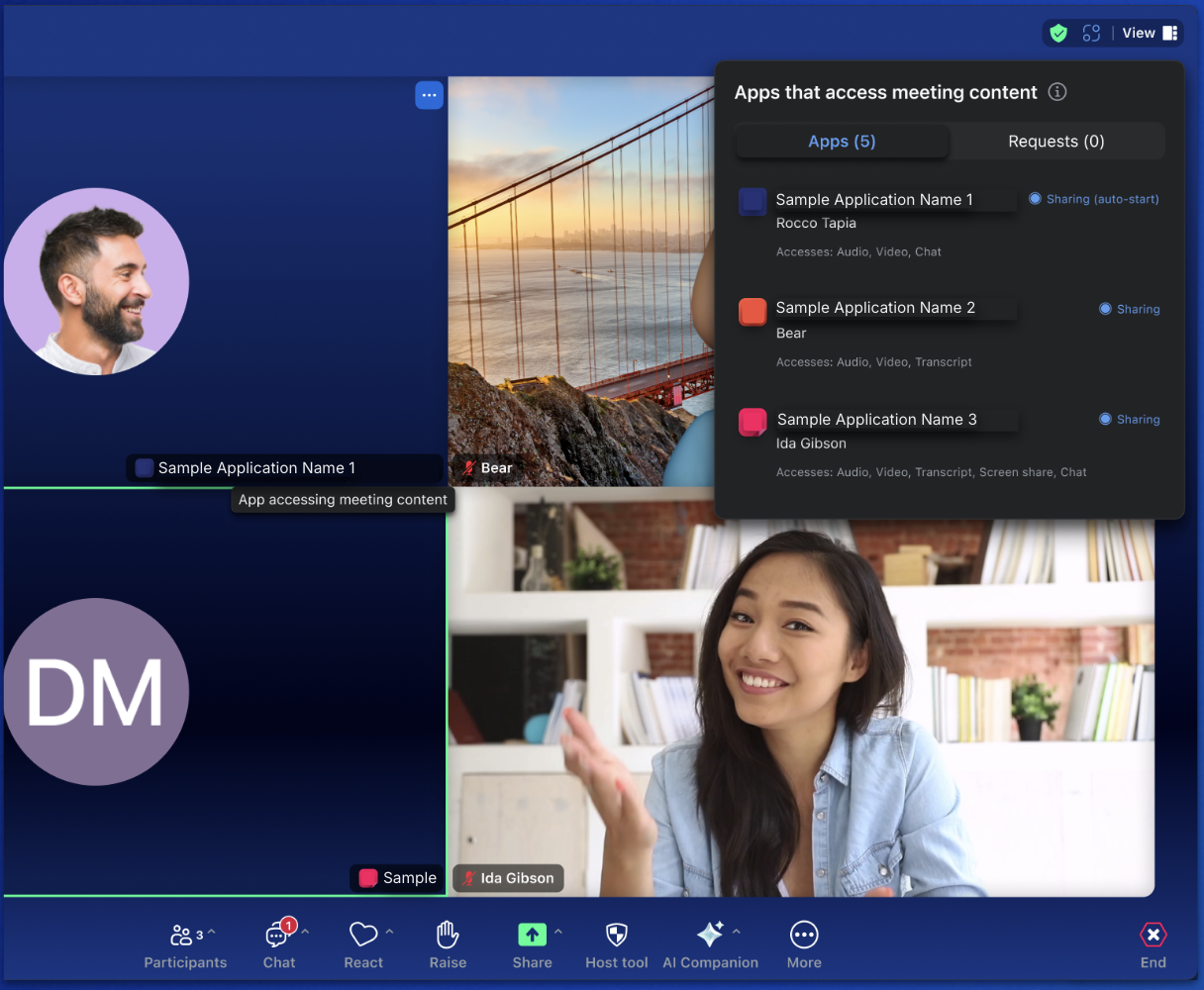Switch to the Apps (5) tab
Image resolution: width=1204 pixels, height=990 pixels.
click(x=842, y=142)
